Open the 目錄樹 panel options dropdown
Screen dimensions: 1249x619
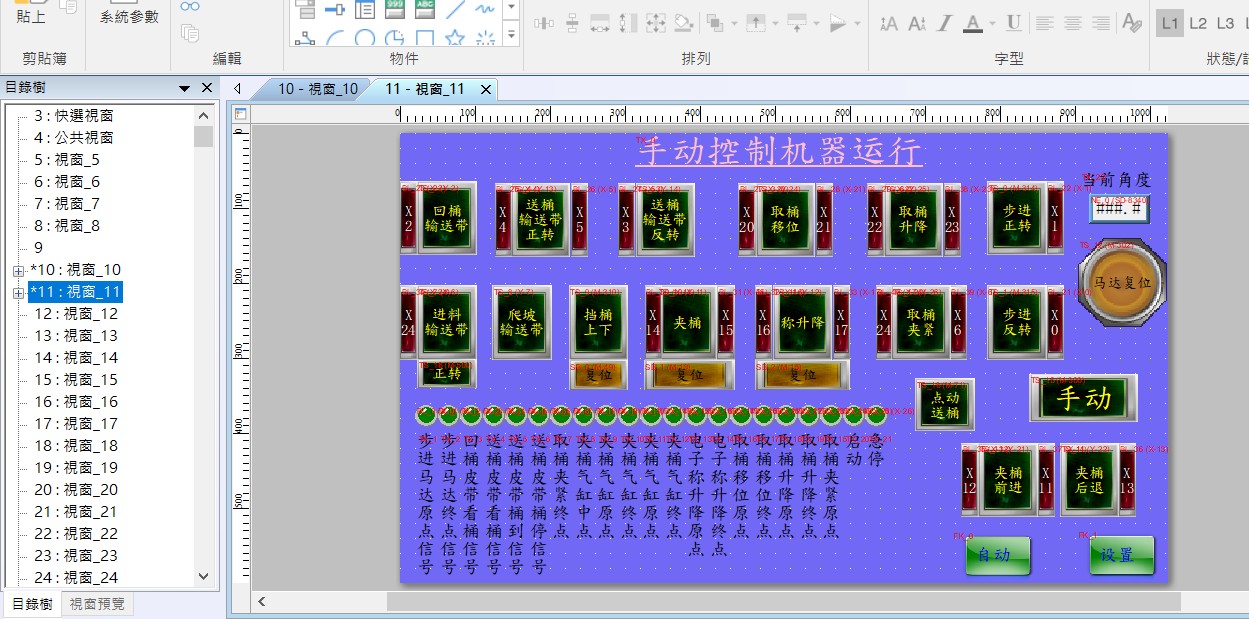click(184, 88)
